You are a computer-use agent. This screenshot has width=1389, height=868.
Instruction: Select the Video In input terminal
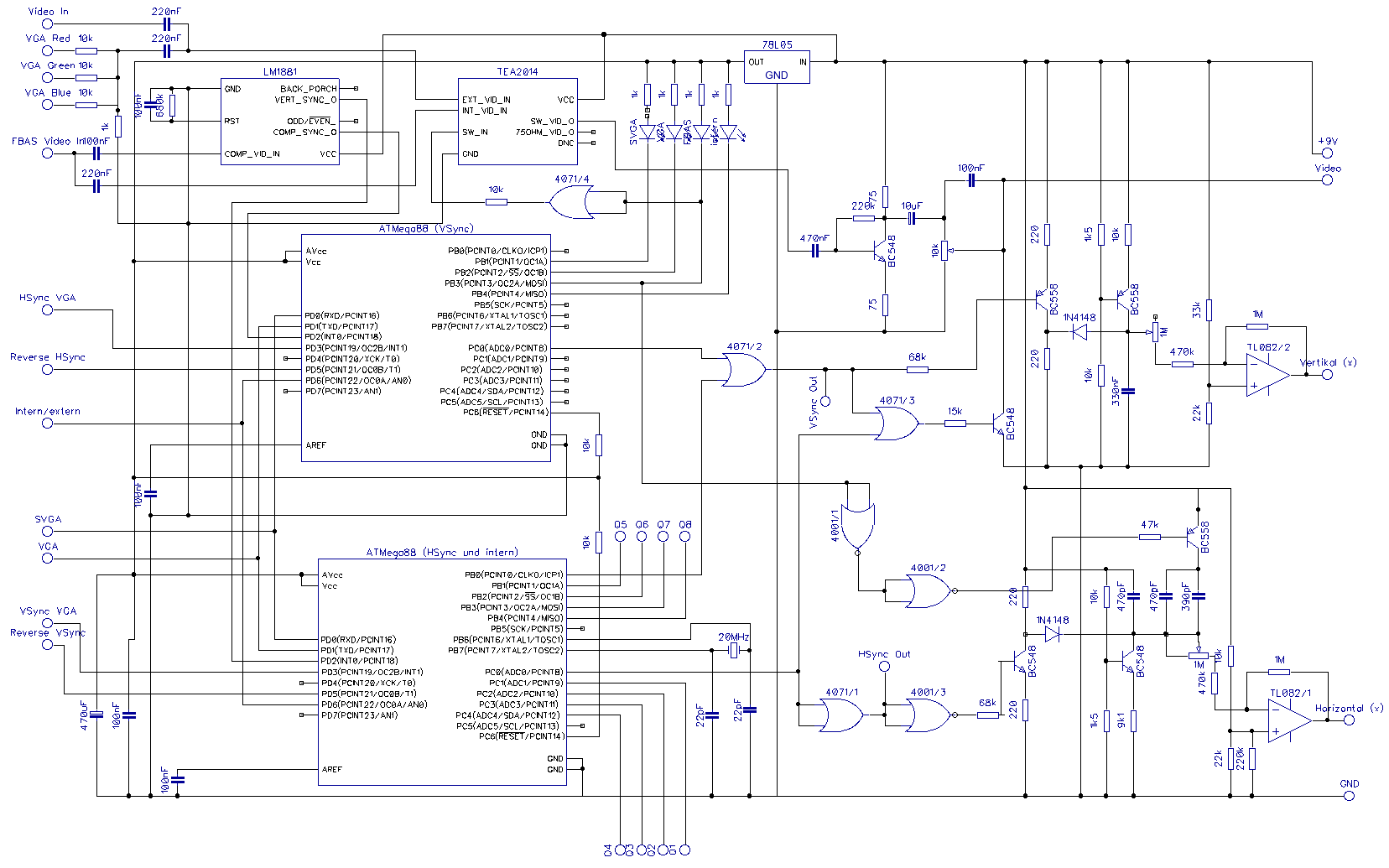tap(48, 23)
